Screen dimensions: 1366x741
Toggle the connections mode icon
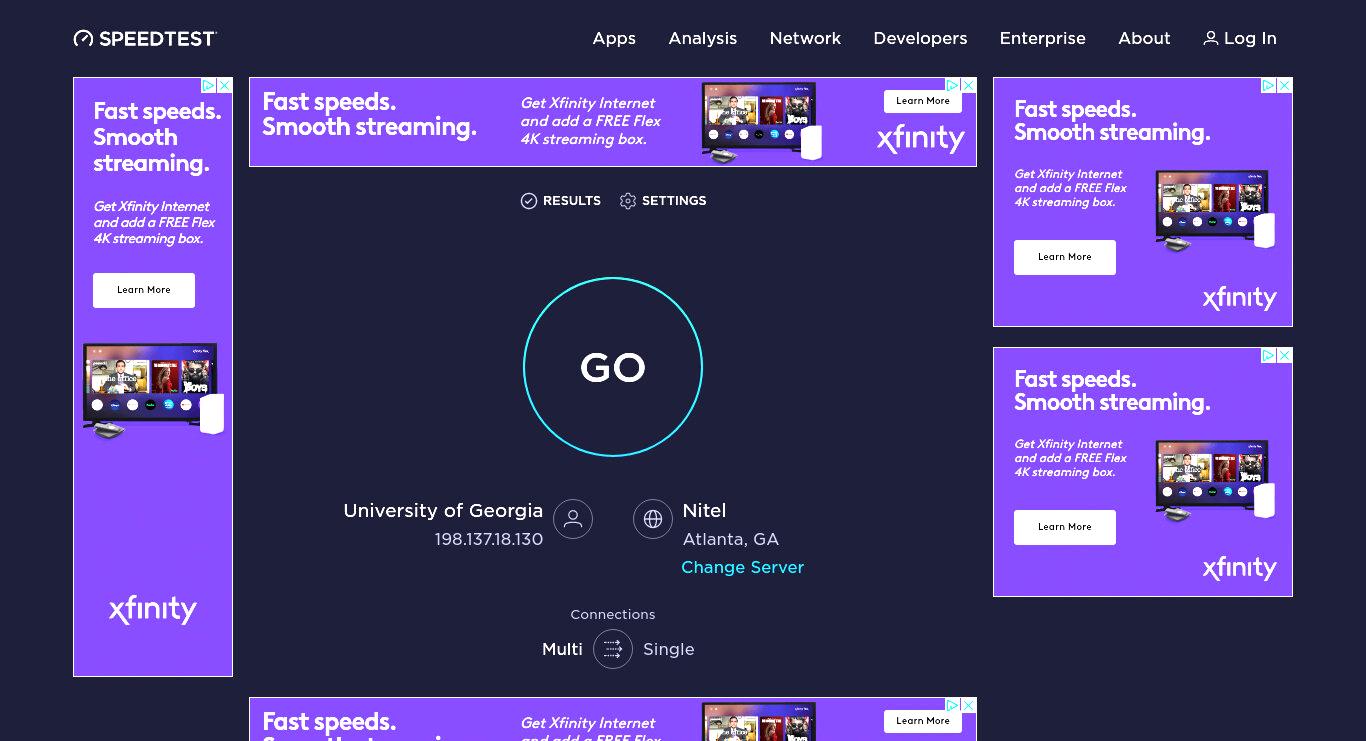(x=613, y=649)
